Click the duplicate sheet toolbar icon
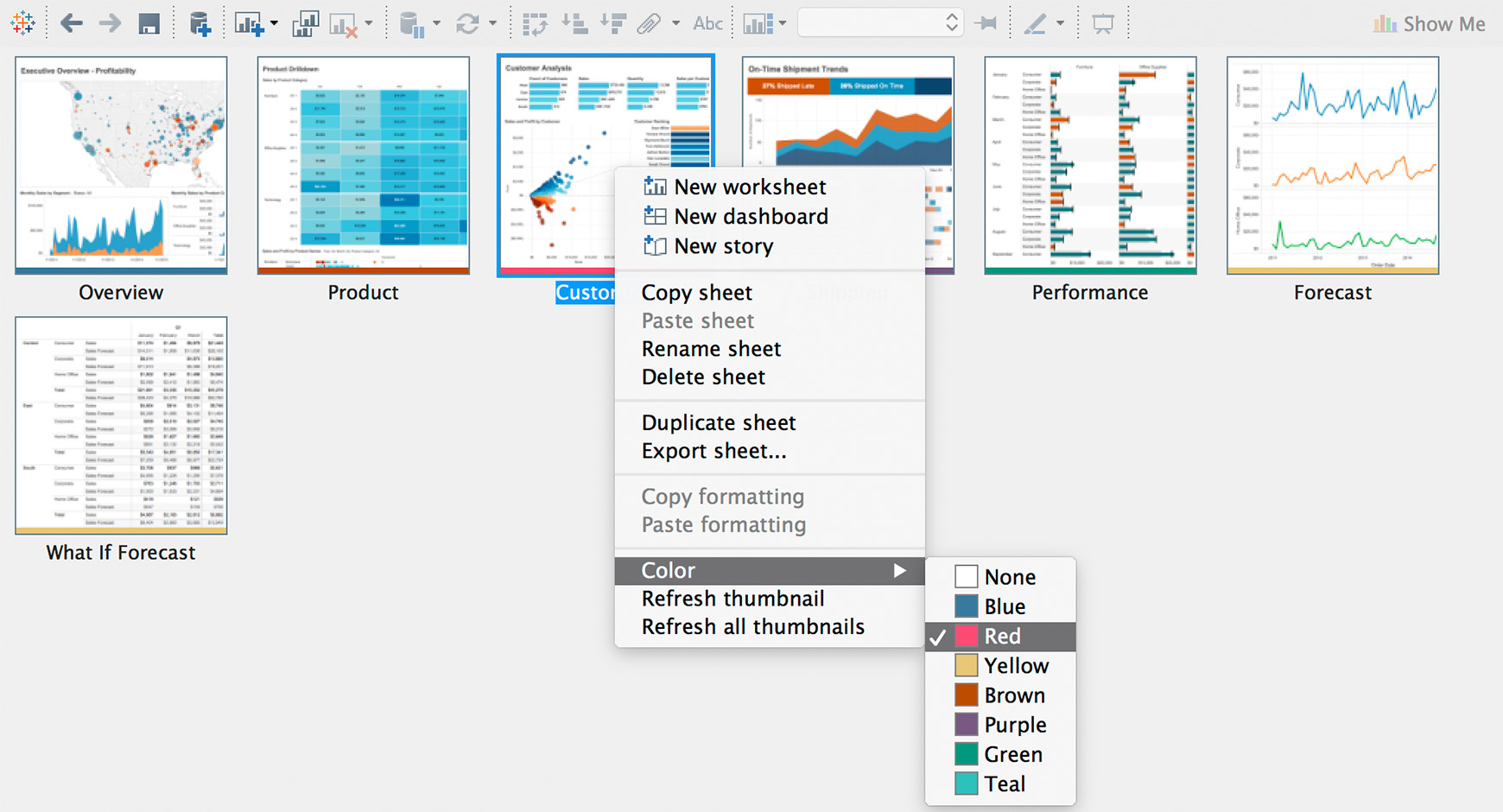1503x812 pixels. tap(304, 23)
